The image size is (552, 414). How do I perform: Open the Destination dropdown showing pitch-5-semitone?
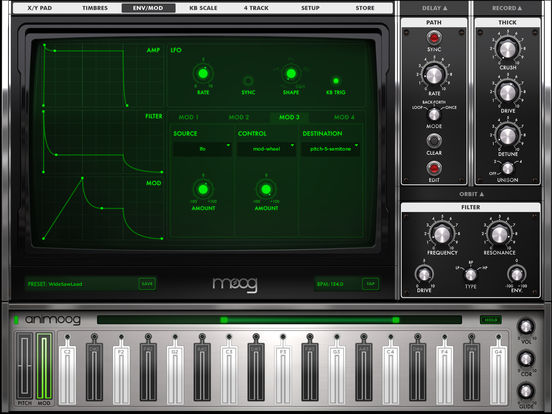331,149
